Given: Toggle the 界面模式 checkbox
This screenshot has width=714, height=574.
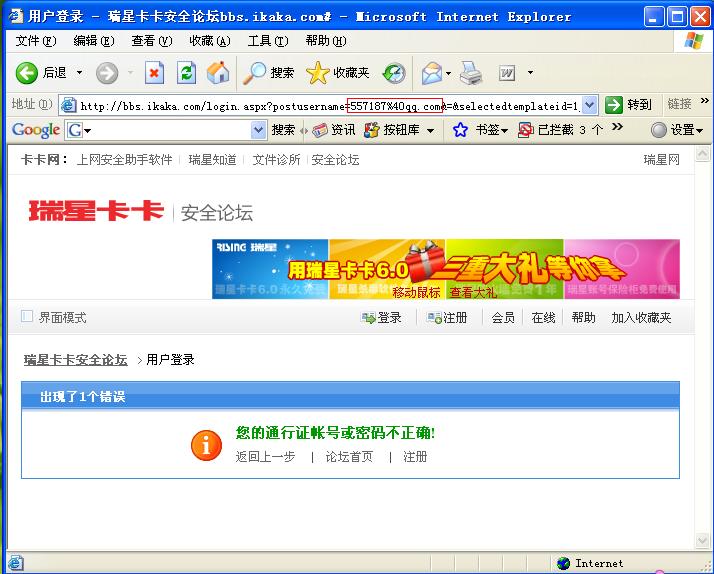Looking at the screenshot, I should [27, 316].
